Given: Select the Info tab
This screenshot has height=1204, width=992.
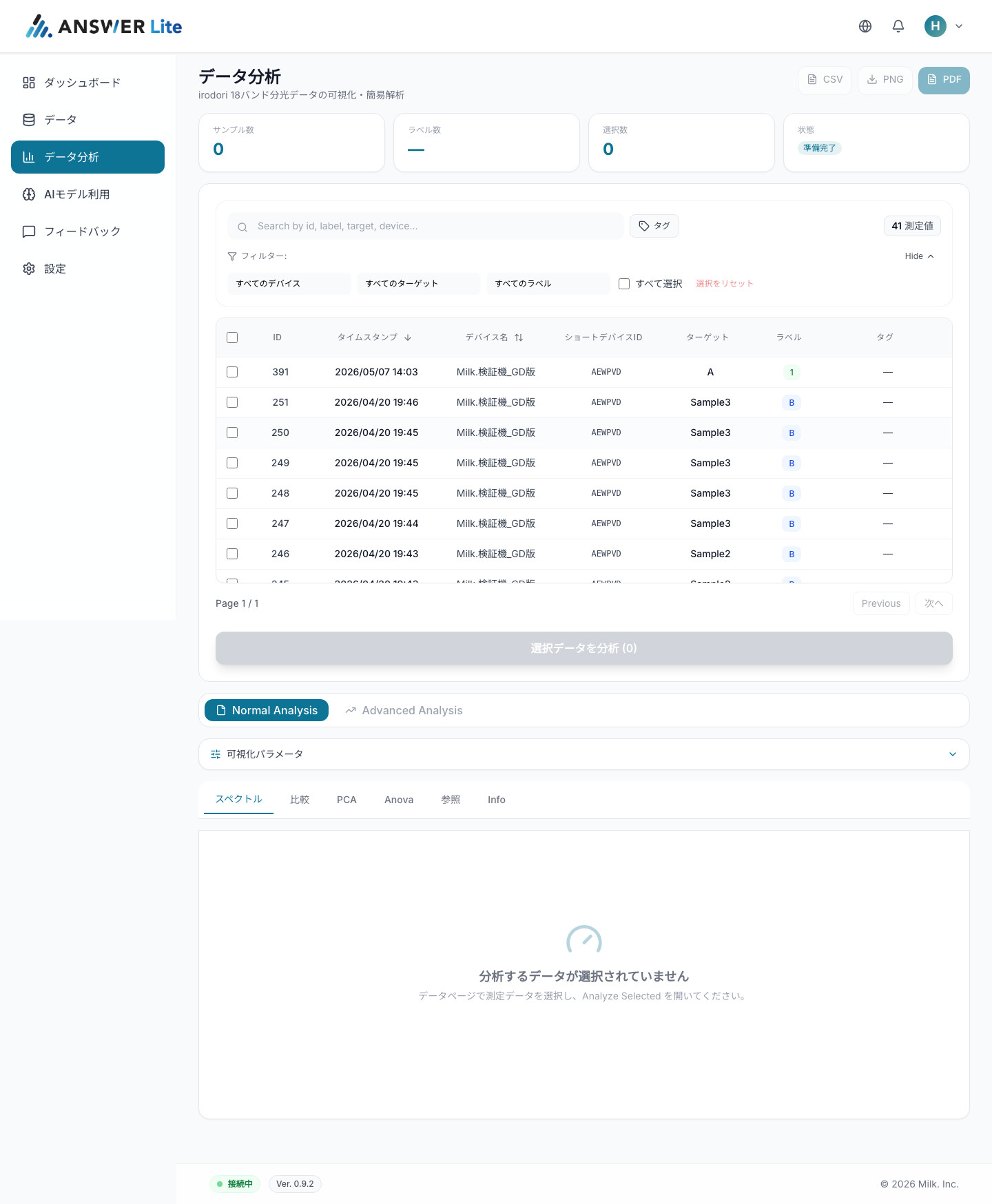Looking at the screenshot, I should [497, 800].
